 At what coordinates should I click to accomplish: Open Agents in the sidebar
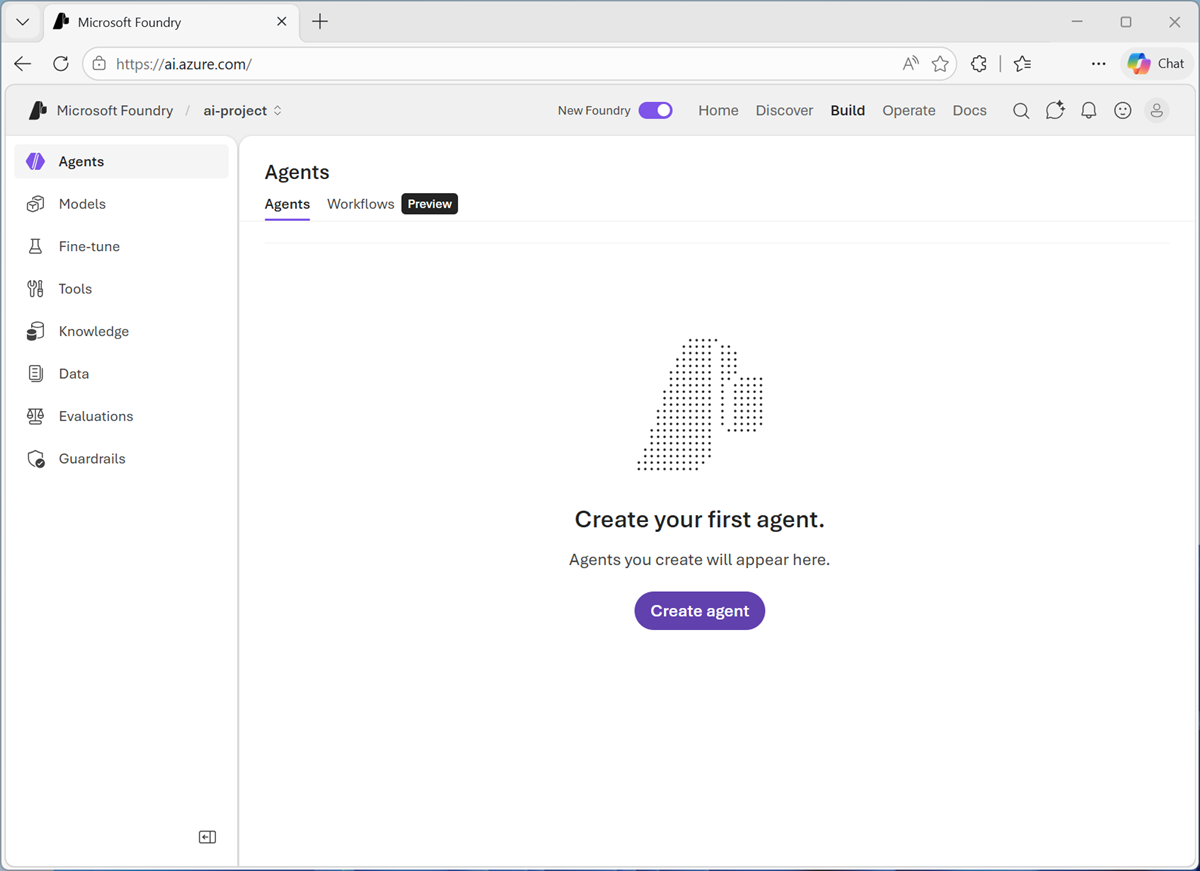(x=121, y=161)
